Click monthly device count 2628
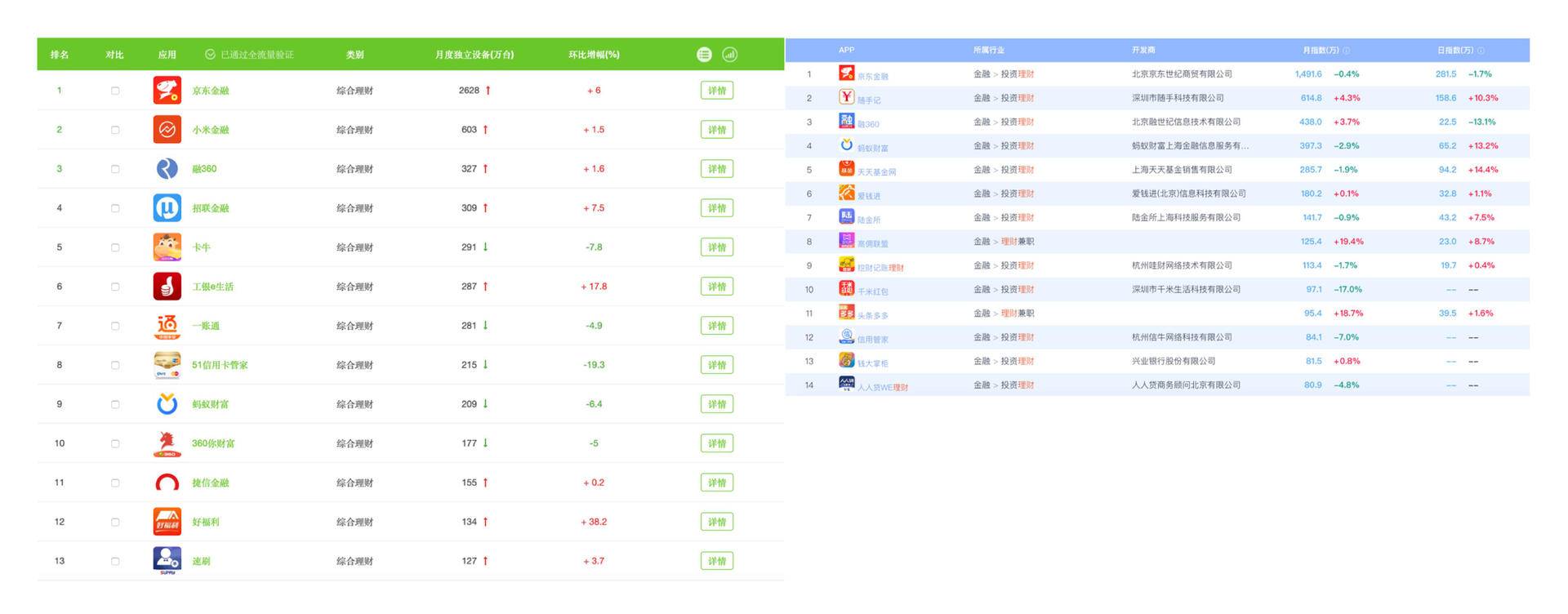The width and height of the screenshot is (1568, 614). click(469, 91)
